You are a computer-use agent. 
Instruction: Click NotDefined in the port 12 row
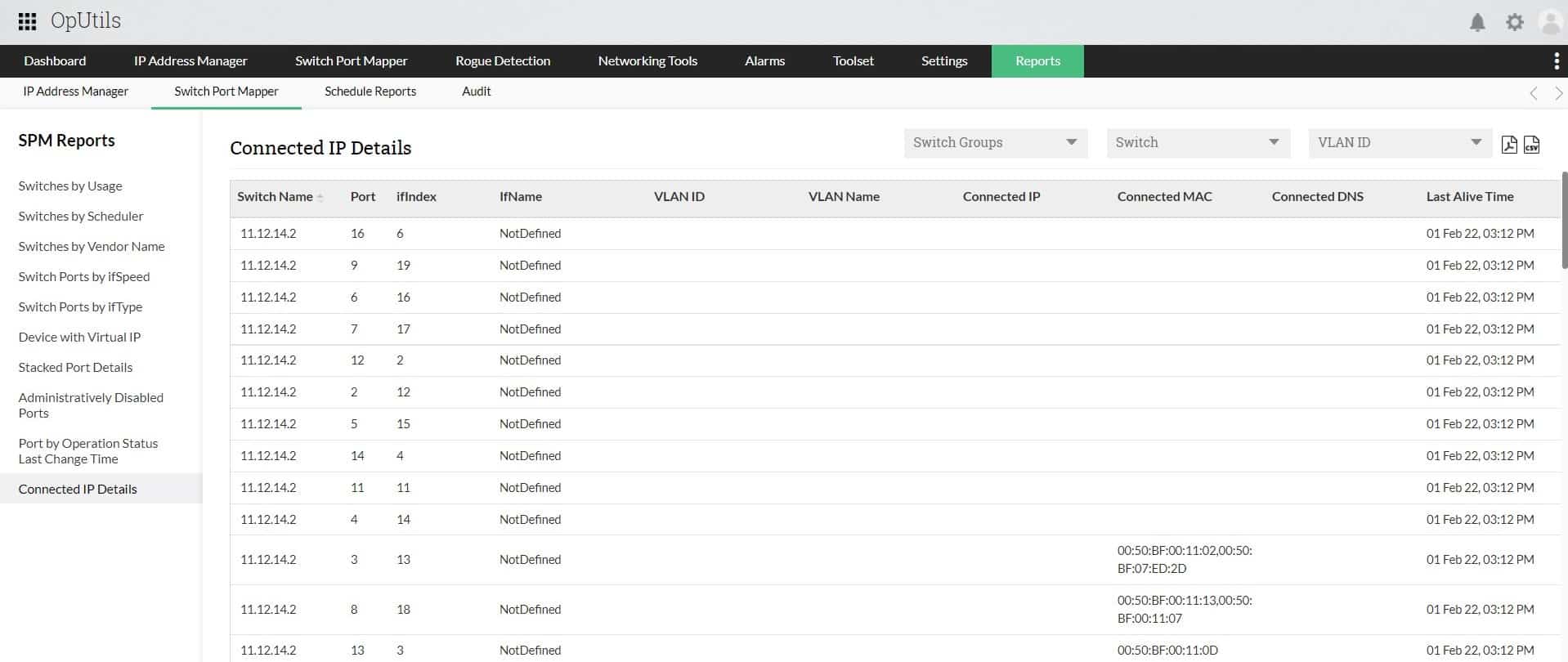click(530, 360)
